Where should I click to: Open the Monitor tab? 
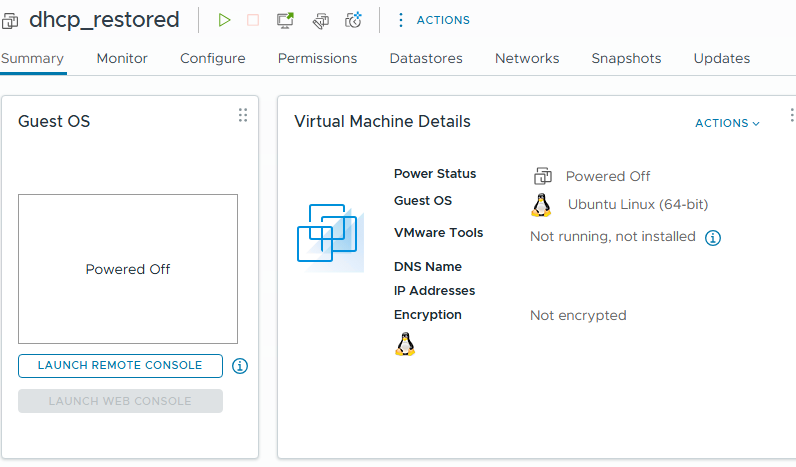coord(122,58)
